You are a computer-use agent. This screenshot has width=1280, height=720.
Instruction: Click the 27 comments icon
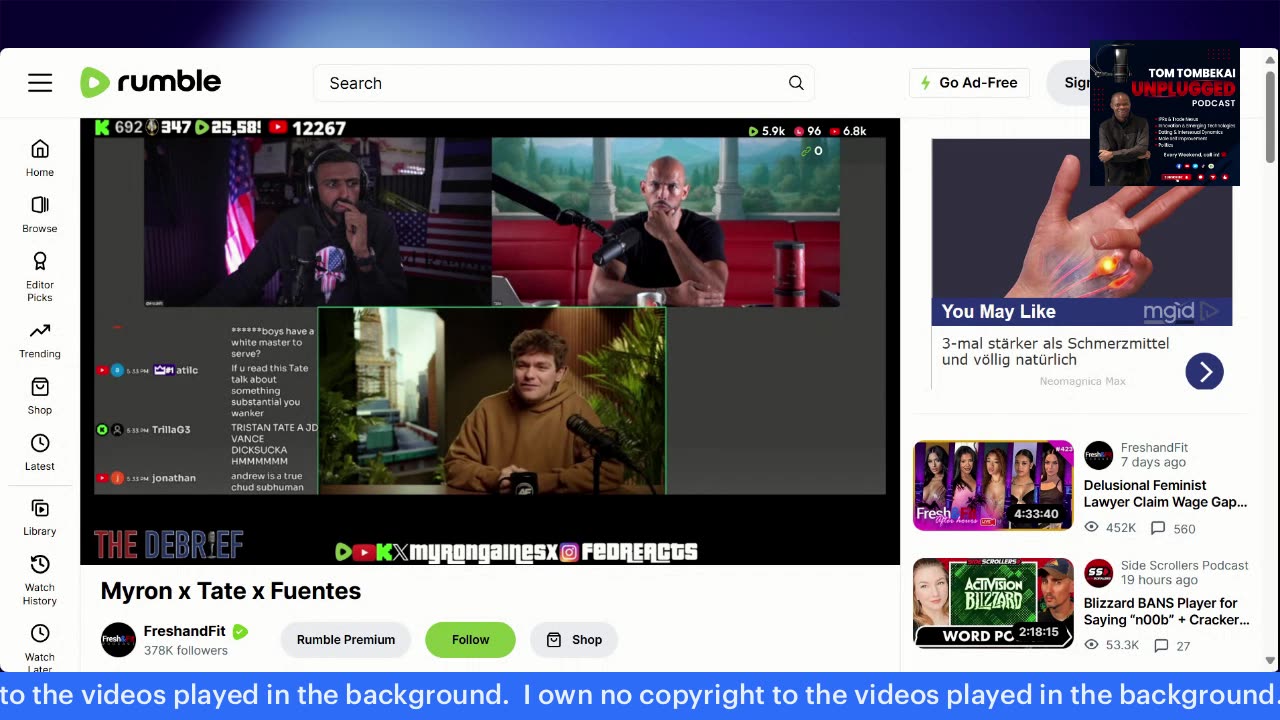point(1161,645)
